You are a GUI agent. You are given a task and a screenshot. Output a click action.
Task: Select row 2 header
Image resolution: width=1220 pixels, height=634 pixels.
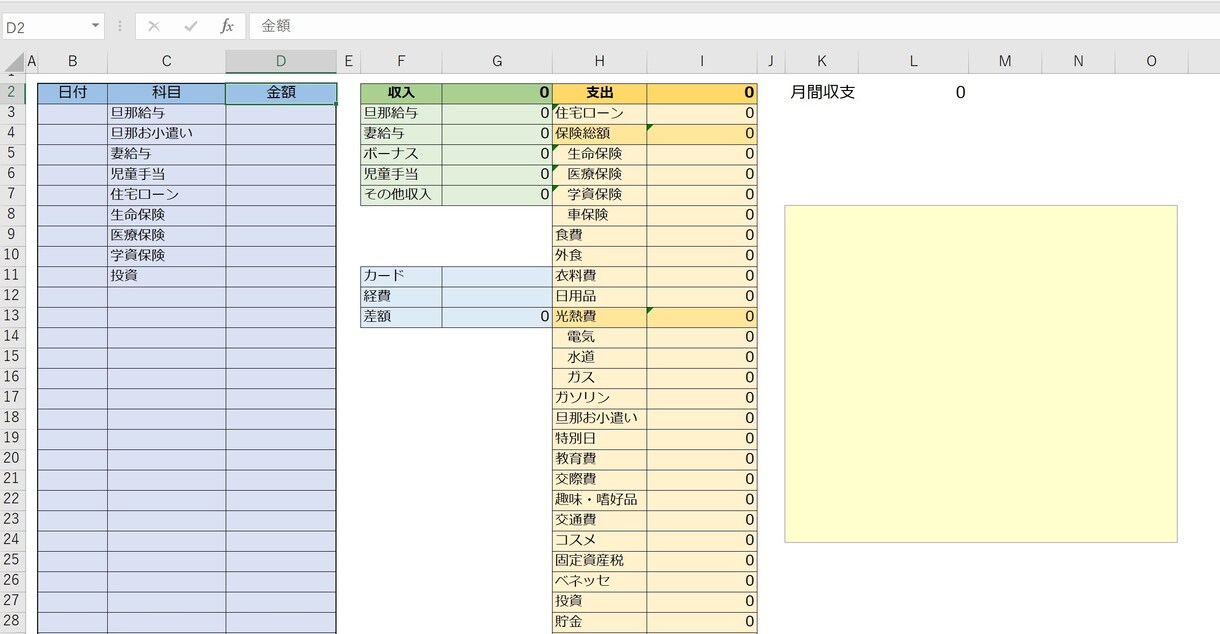coord(12,93)
